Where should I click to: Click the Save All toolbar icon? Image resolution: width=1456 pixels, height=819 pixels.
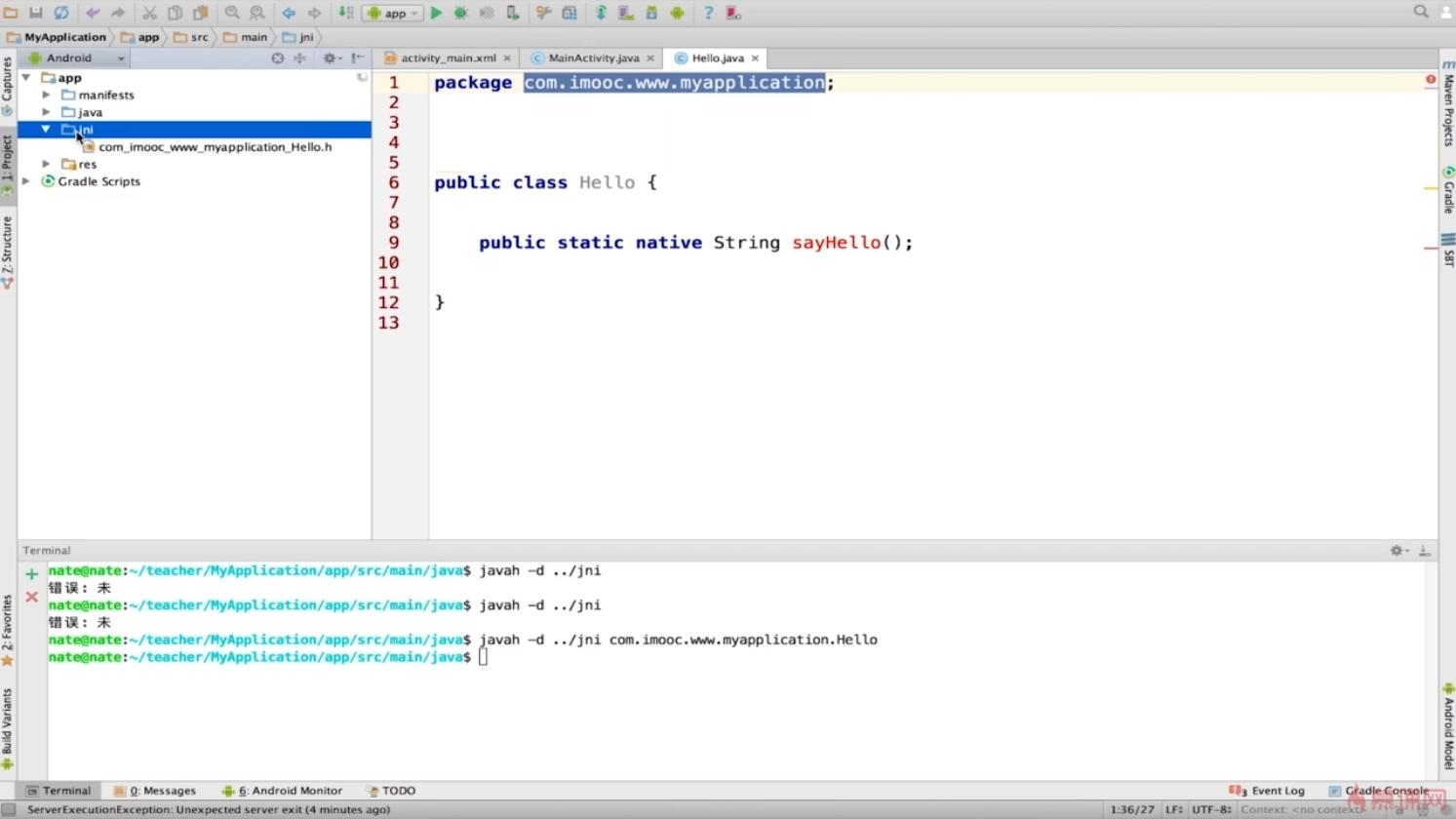click(36, 13)
